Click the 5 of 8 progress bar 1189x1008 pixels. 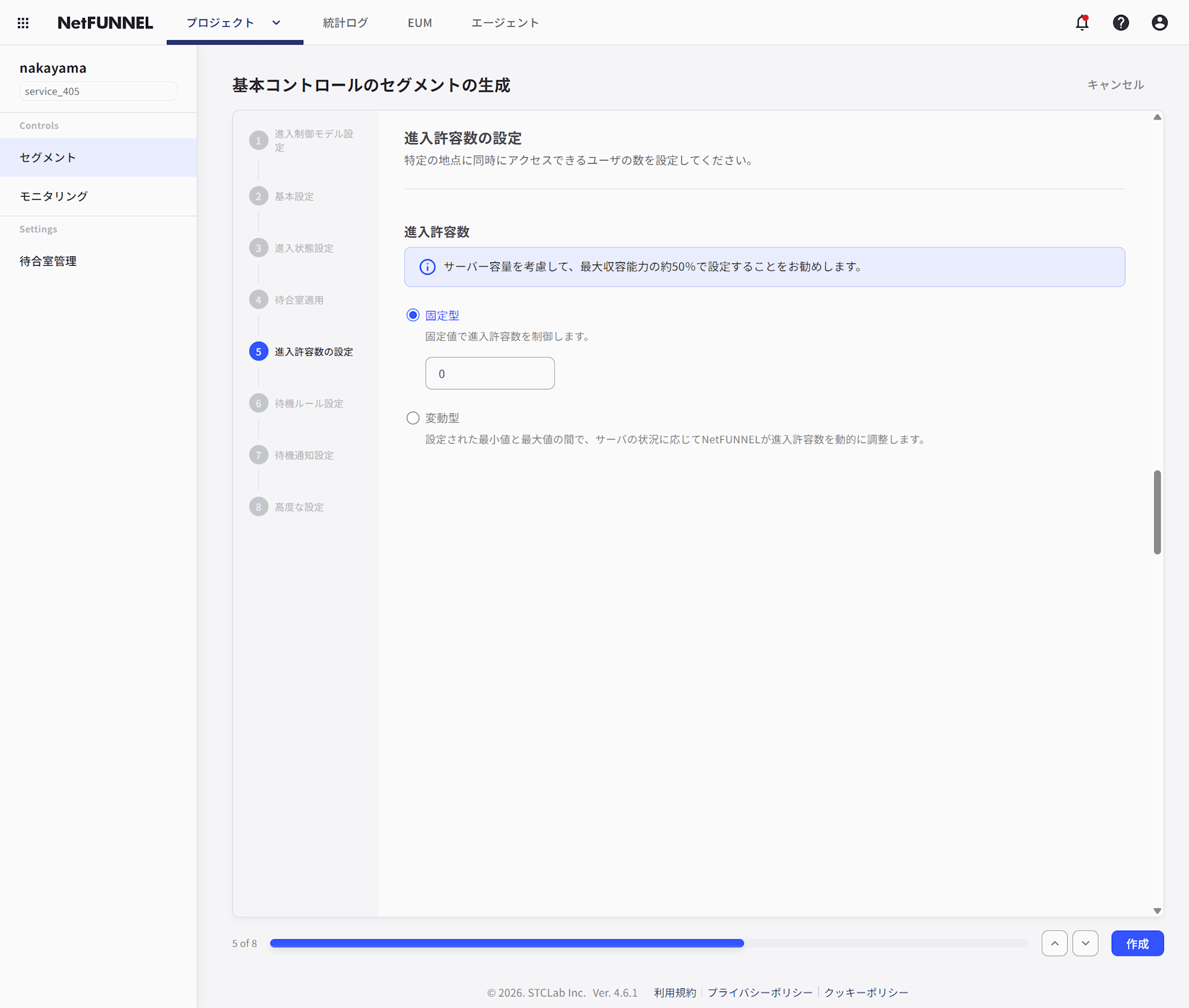[649, 943]
